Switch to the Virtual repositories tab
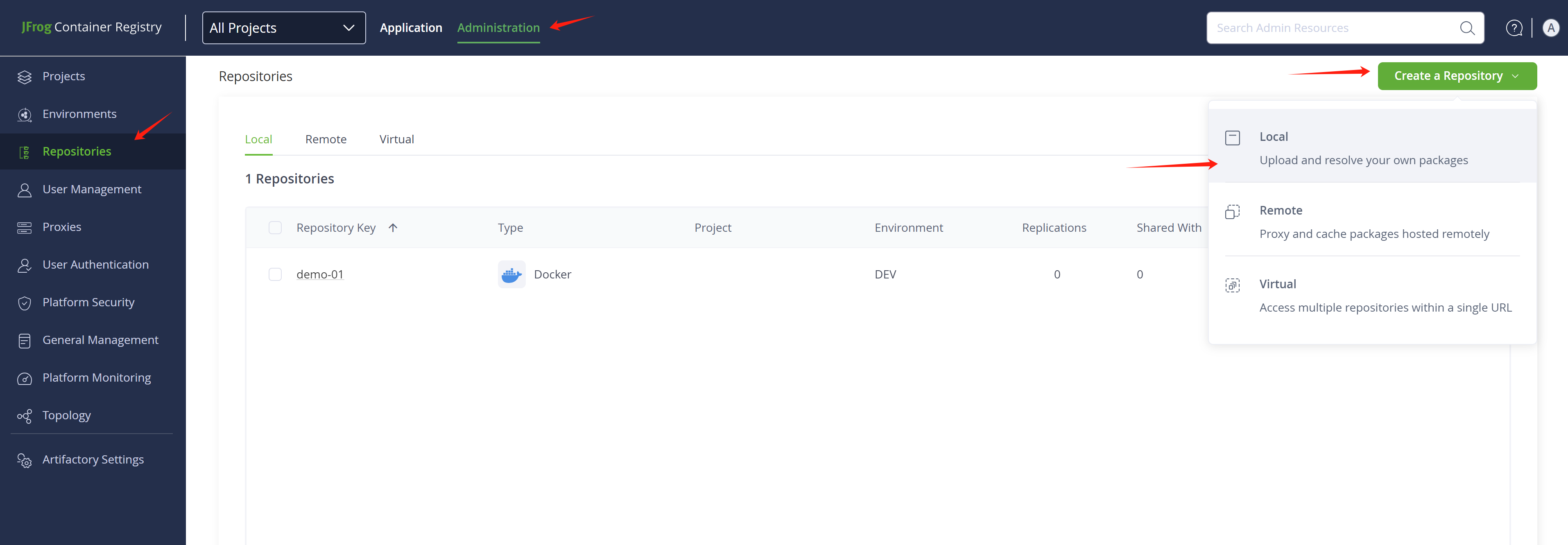1568x545 pixels. (396, 140)
